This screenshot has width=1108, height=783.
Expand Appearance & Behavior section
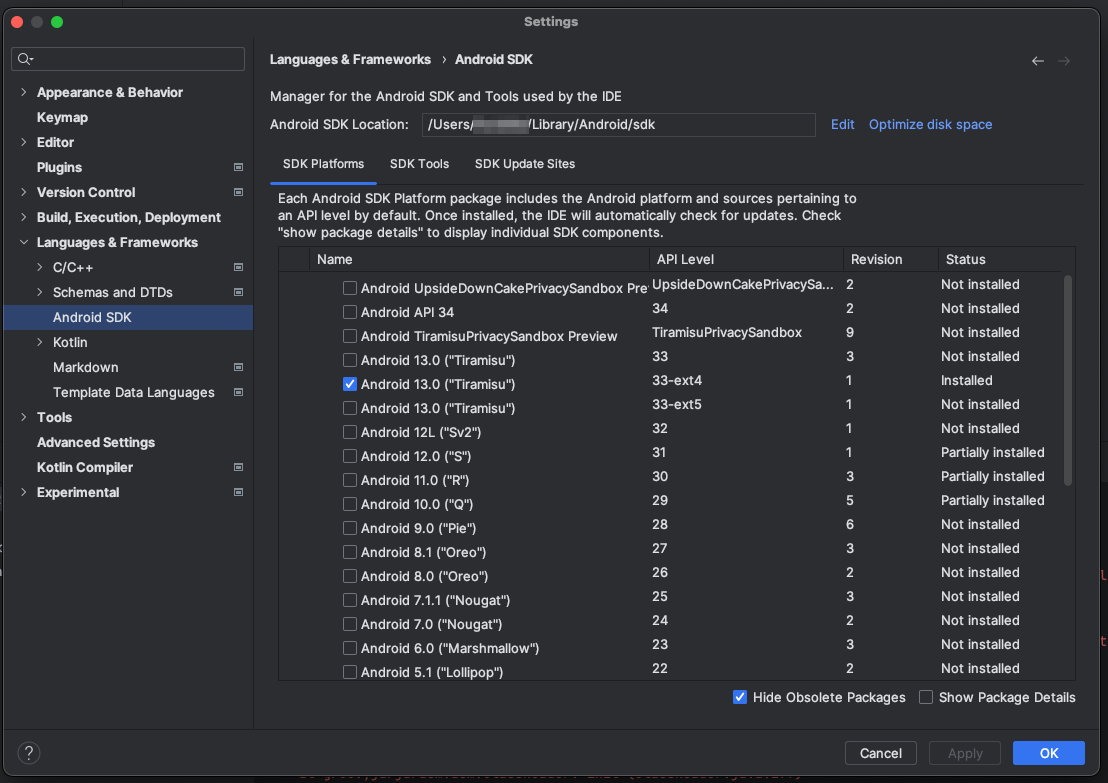(24, 92)
